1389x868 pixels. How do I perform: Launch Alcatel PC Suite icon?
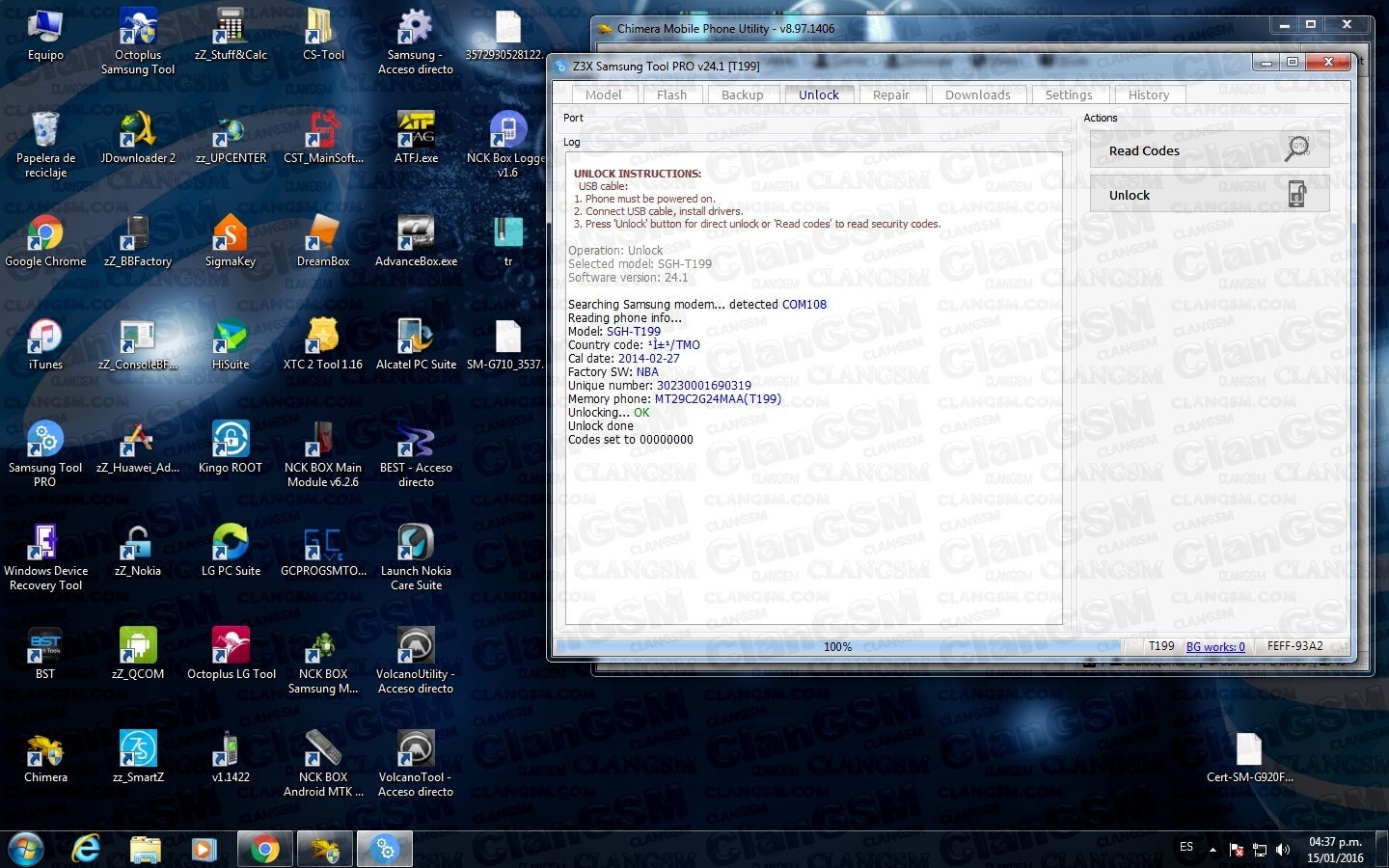pyautogui.click(x=416, y=344)
